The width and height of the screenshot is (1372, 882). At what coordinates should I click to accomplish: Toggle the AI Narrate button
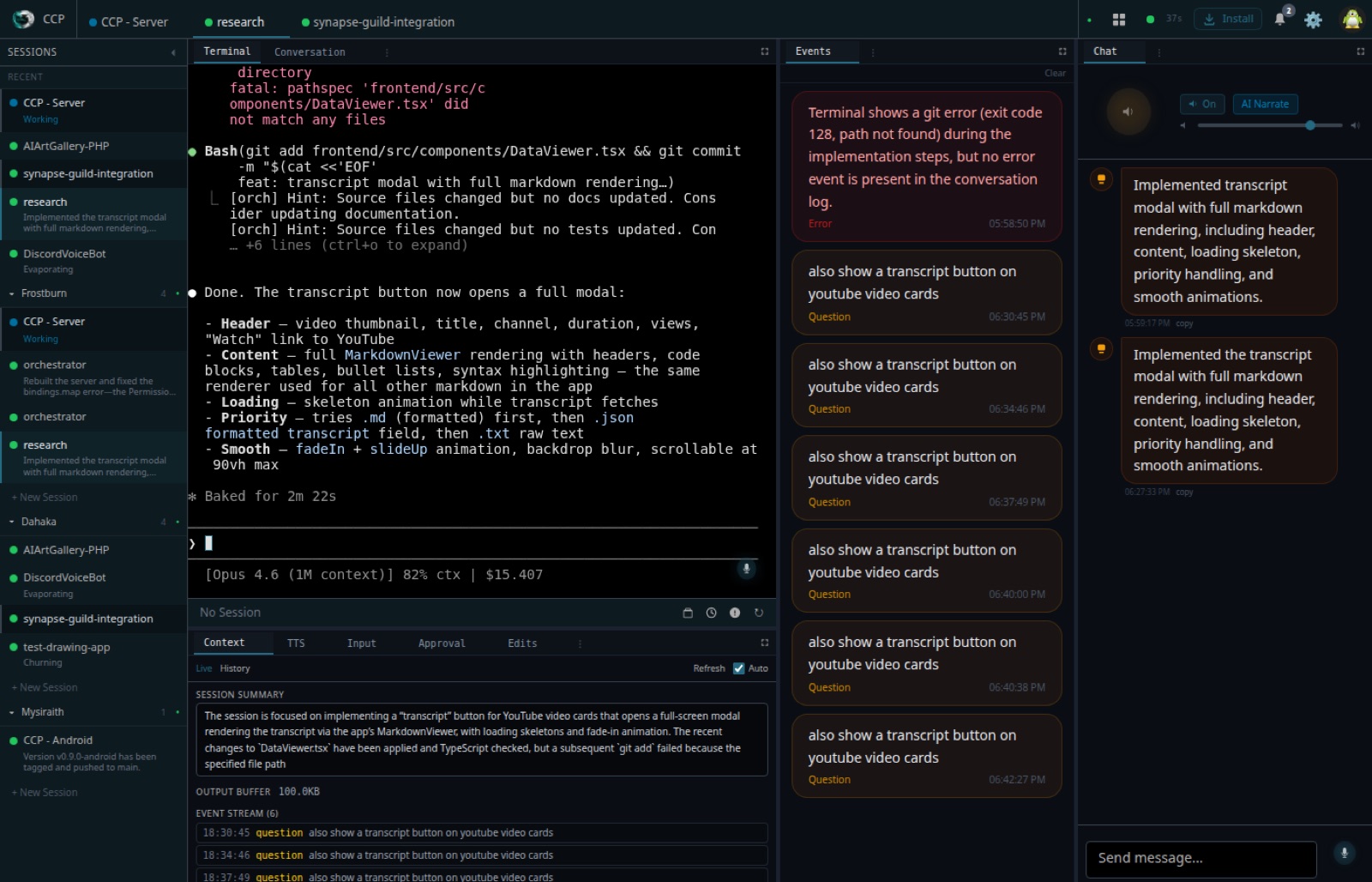tap(1265, 104)
